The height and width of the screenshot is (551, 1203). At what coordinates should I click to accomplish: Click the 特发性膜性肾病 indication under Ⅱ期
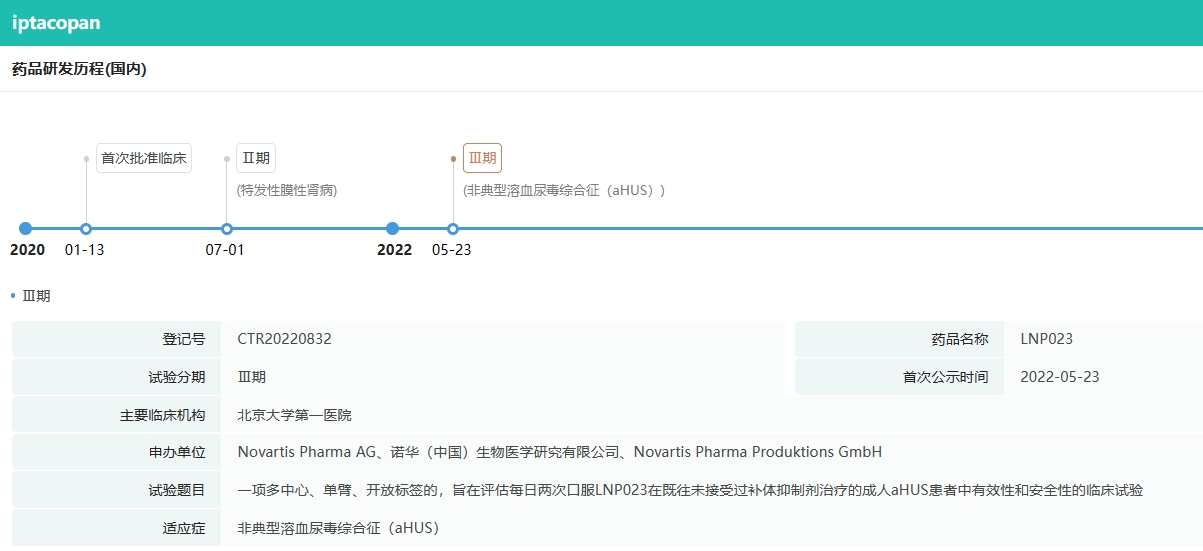(x=287, y=190)
